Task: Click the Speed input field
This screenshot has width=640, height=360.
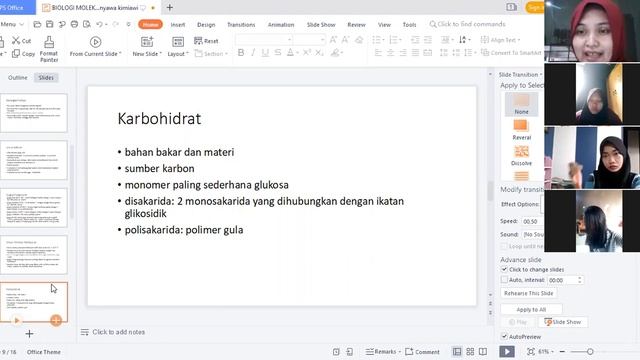Action: click(x=533, y=221)
